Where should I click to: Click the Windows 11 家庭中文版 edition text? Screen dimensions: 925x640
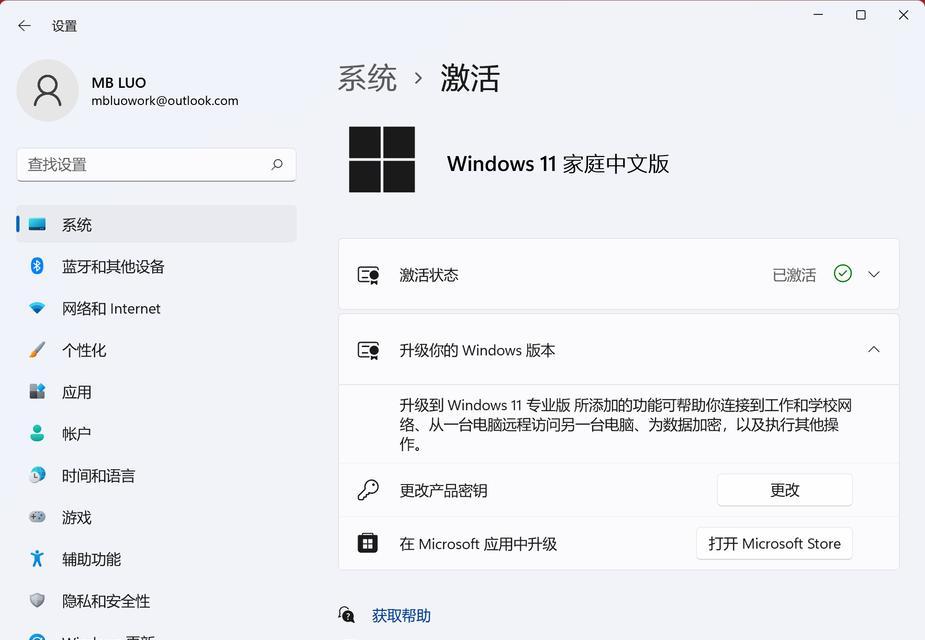(x=558, y=163)
